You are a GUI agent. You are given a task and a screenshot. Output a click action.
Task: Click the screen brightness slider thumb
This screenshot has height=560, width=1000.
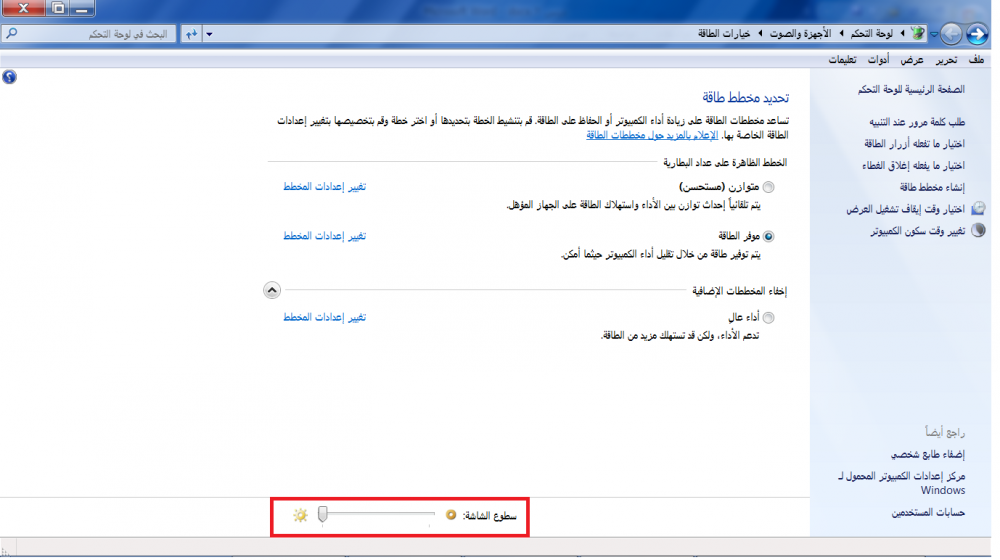pyautogui.click(x=322, y=514)
